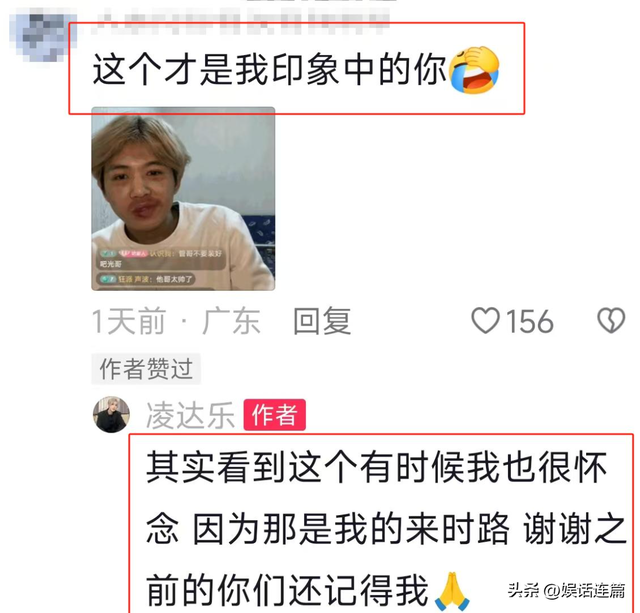Tap the broken-heart dislike icon
Viewport: 640px width, 613px height.
pos(611,320)
